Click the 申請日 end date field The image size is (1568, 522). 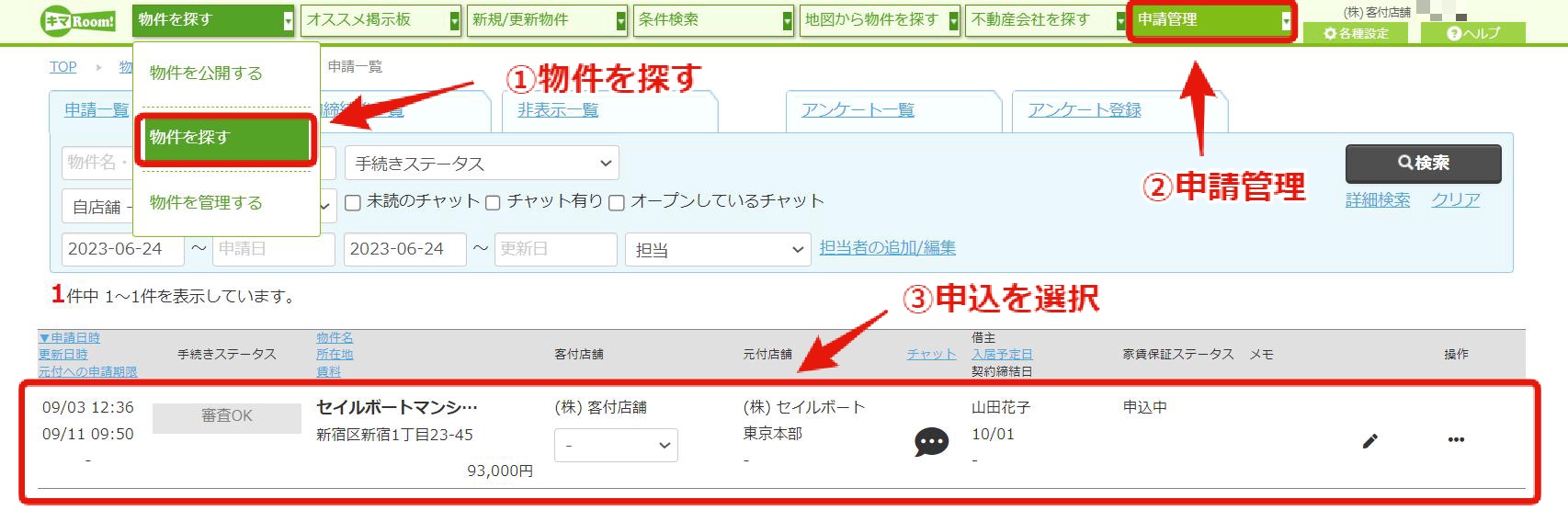[273, 249]
